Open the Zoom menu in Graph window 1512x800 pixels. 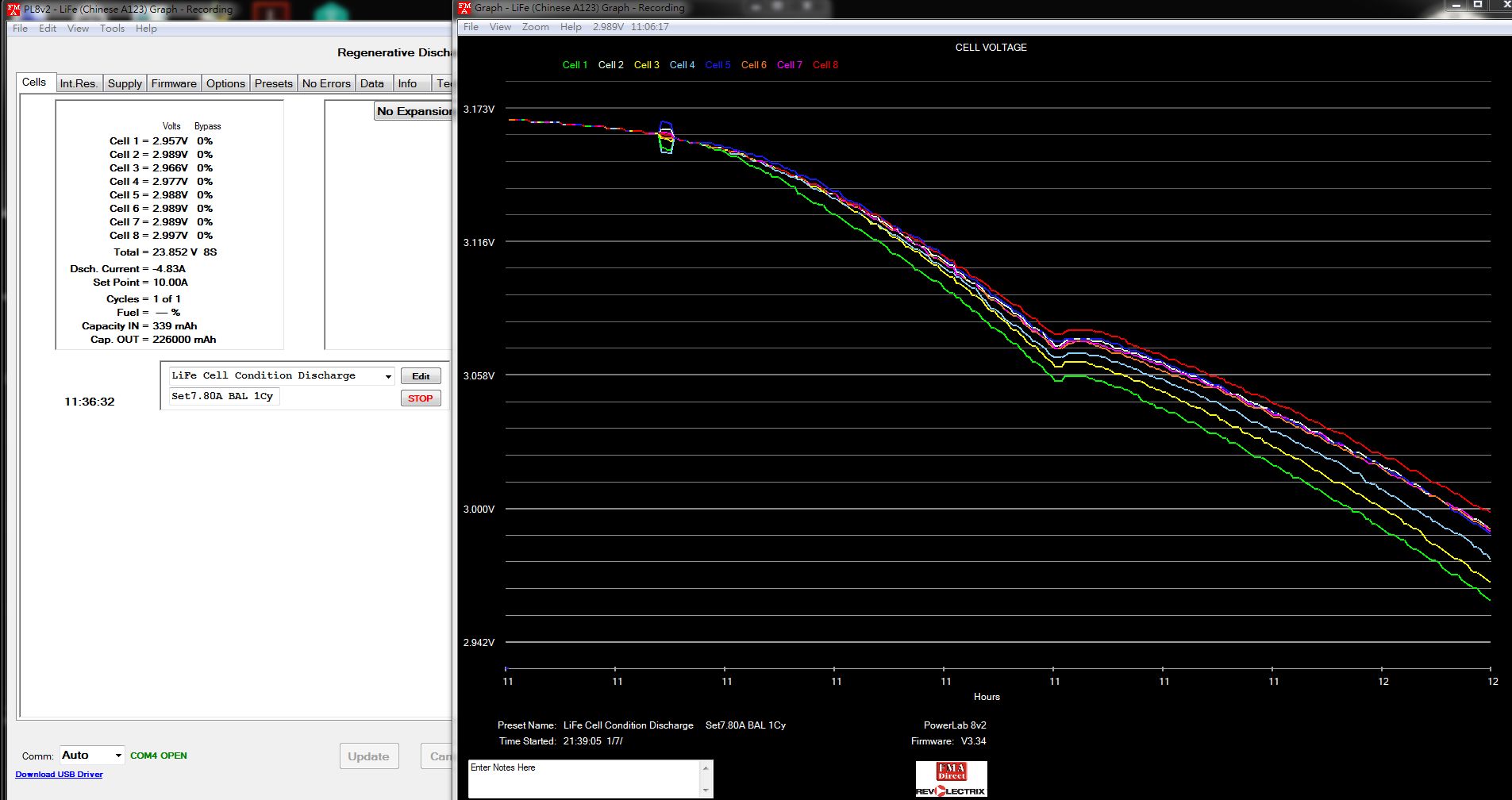coord(535,27)
